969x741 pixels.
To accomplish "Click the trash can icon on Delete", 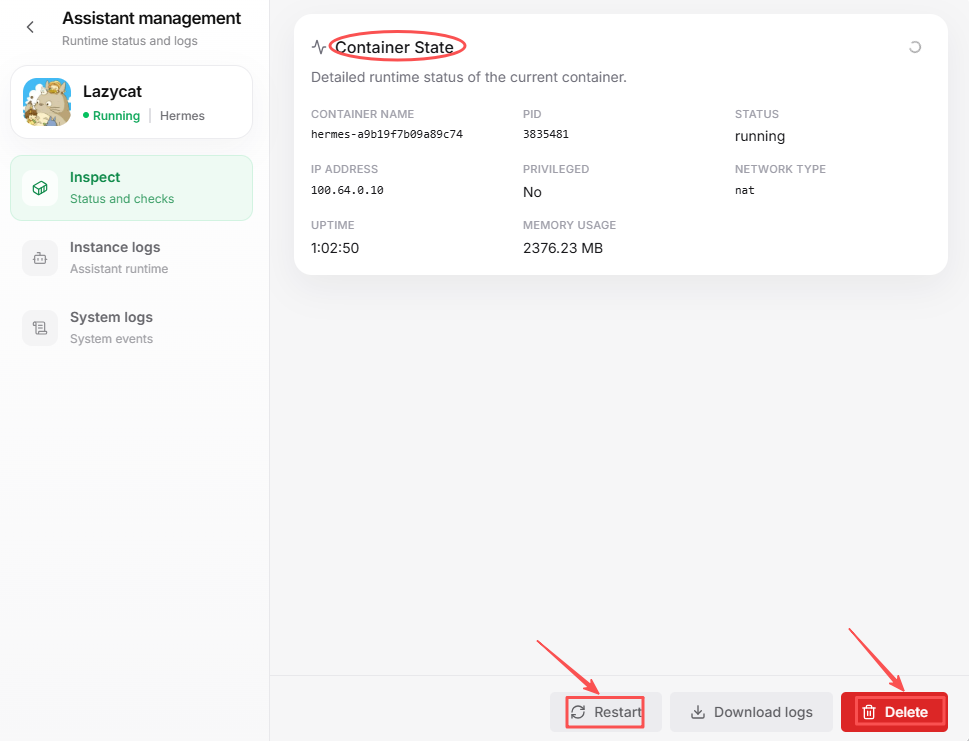I will click(869, 712).
